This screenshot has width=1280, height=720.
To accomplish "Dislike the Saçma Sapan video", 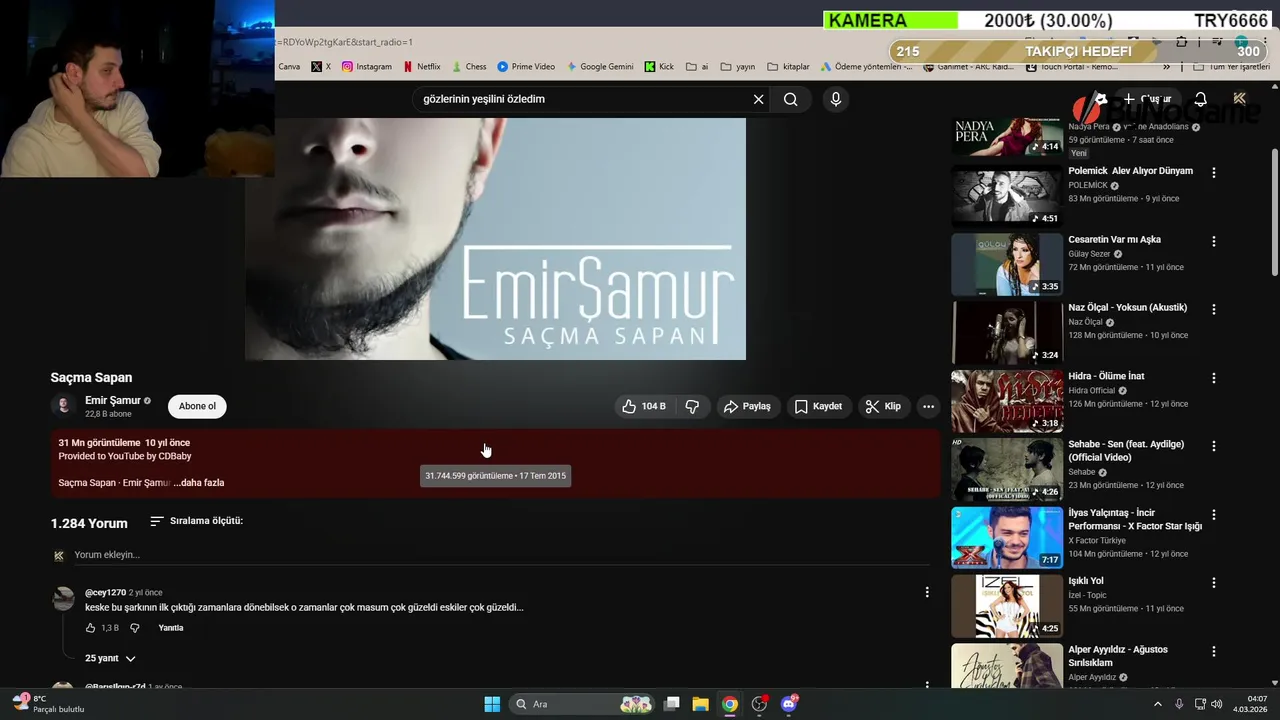I will coord(692,406).
